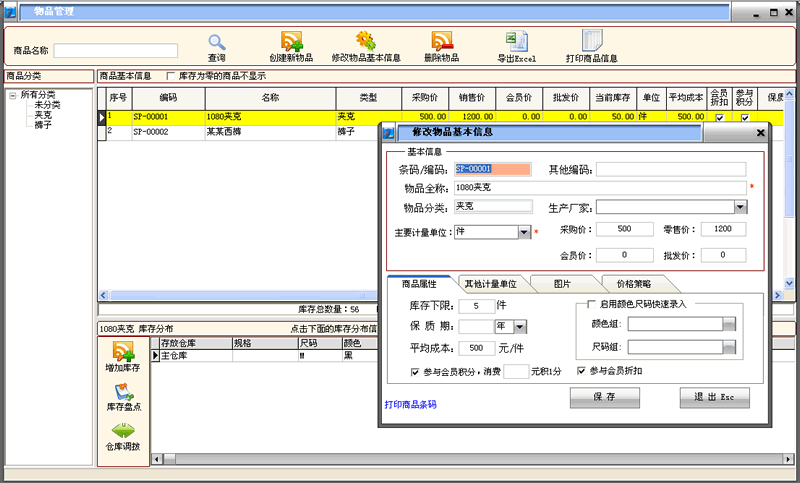Click the 删除物品 delete item icon
800x483 pixels.
tap(442, 41)
